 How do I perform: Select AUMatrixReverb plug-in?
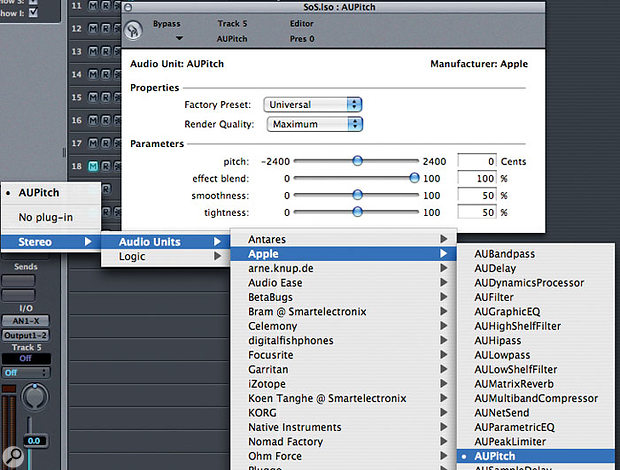pyautogui.click(x=536, y=384)
